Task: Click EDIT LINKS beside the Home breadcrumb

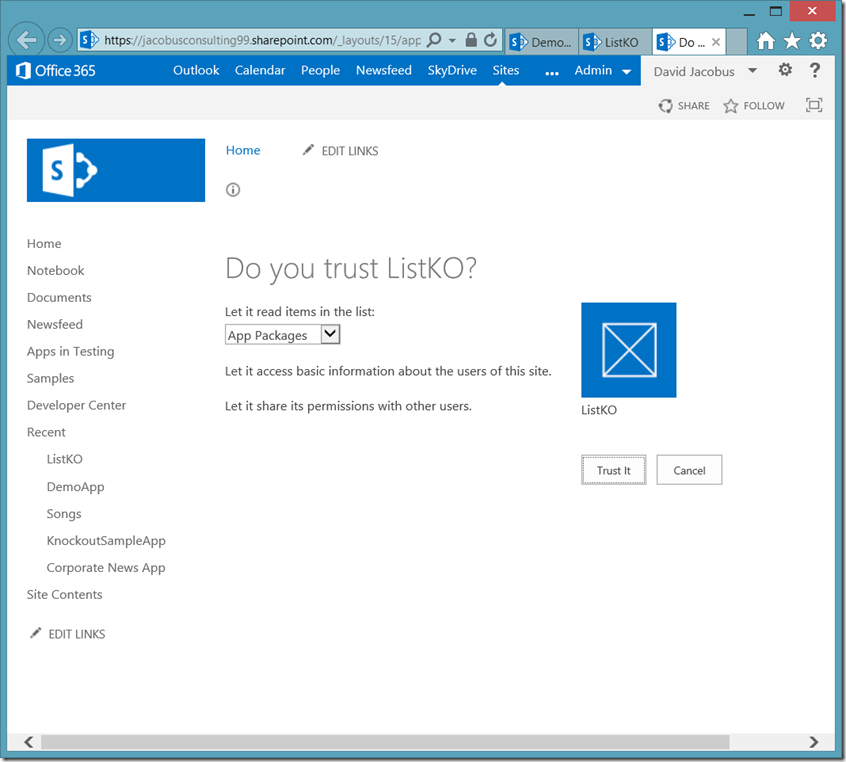Action: click(340, 151)
